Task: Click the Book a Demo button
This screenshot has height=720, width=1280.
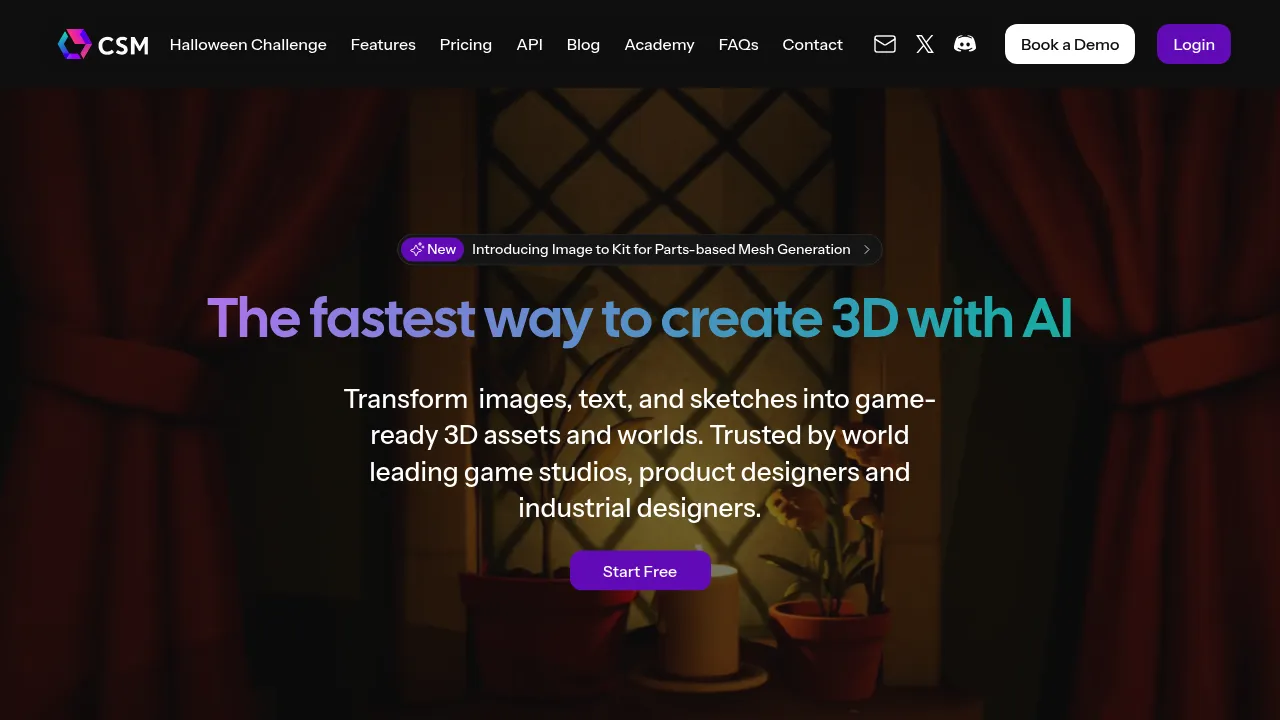Action: pos(1070,44)
